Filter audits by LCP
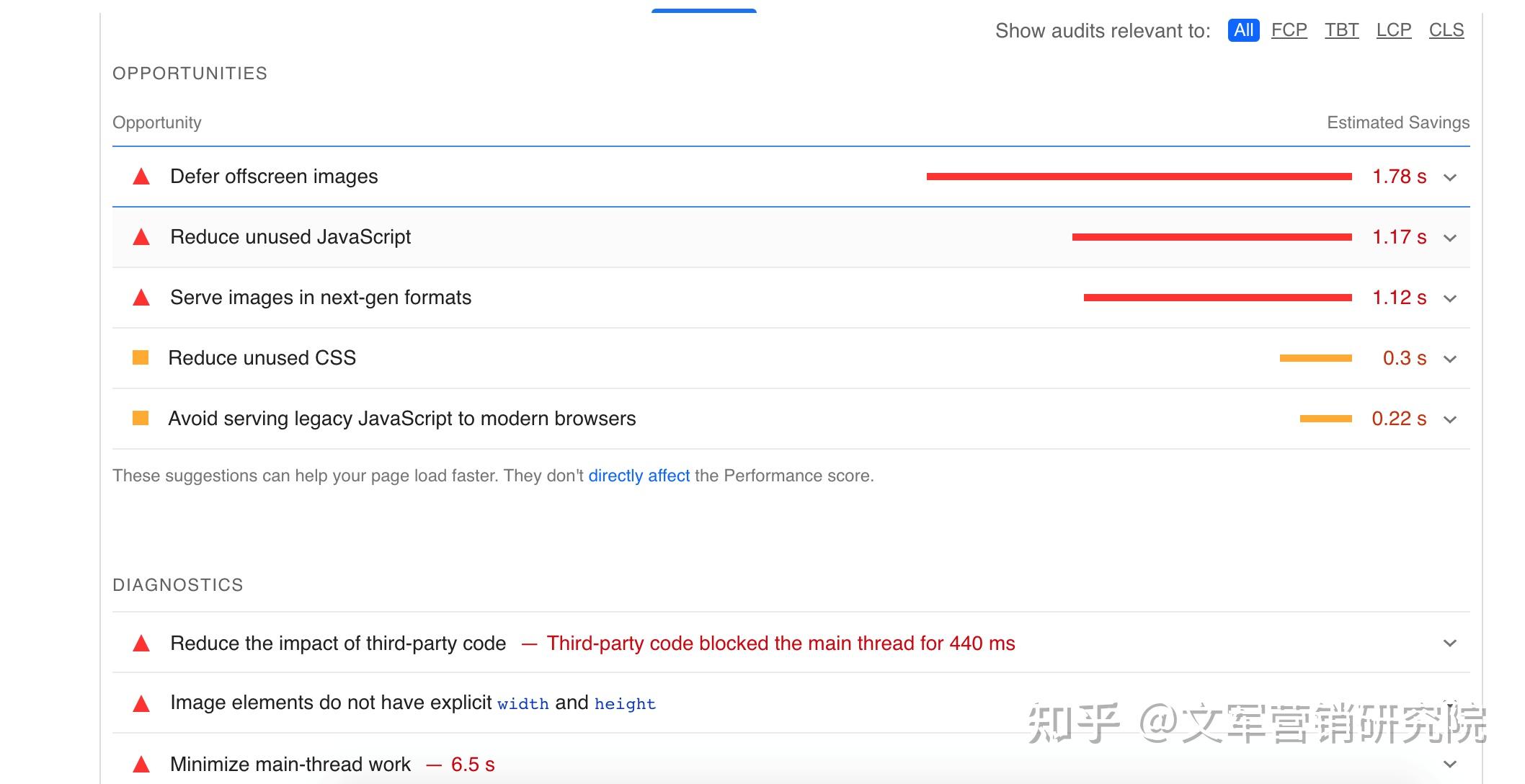Image resolution: width=1525 pixels, height=784 pixels. coord(1394,30)
